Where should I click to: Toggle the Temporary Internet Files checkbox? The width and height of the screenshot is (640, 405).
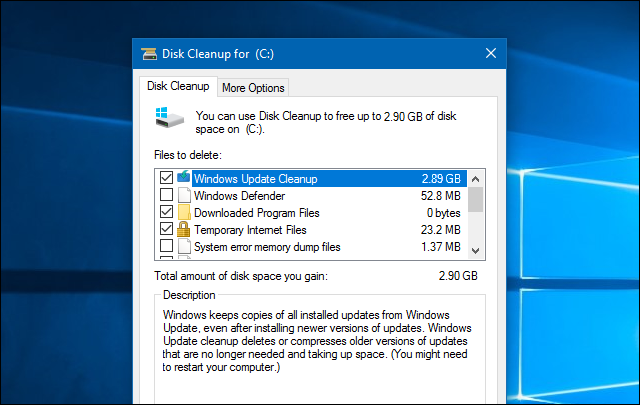point(166,230)
